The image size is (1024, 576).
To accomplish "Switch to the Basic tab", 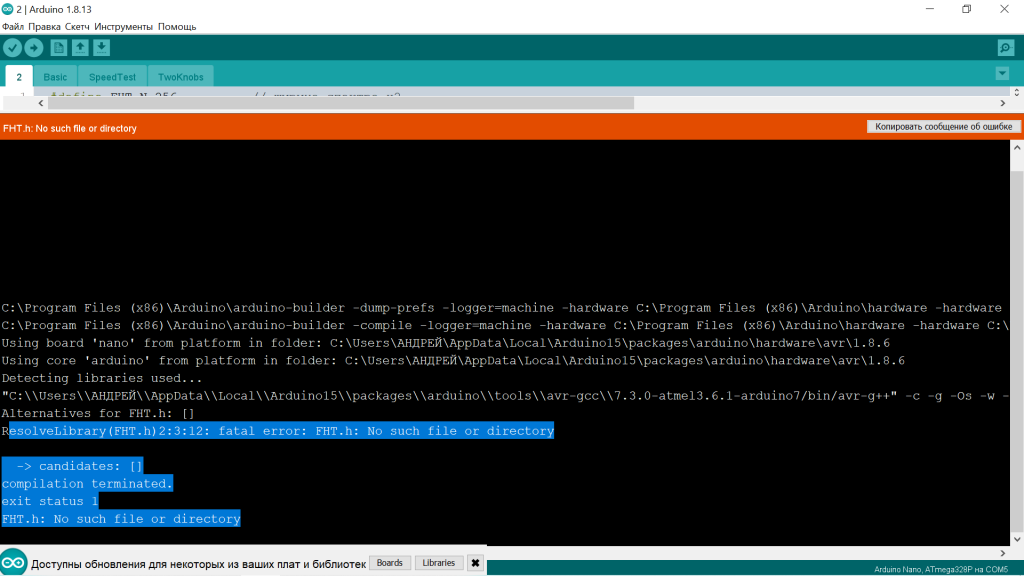I will coord(55,77).
